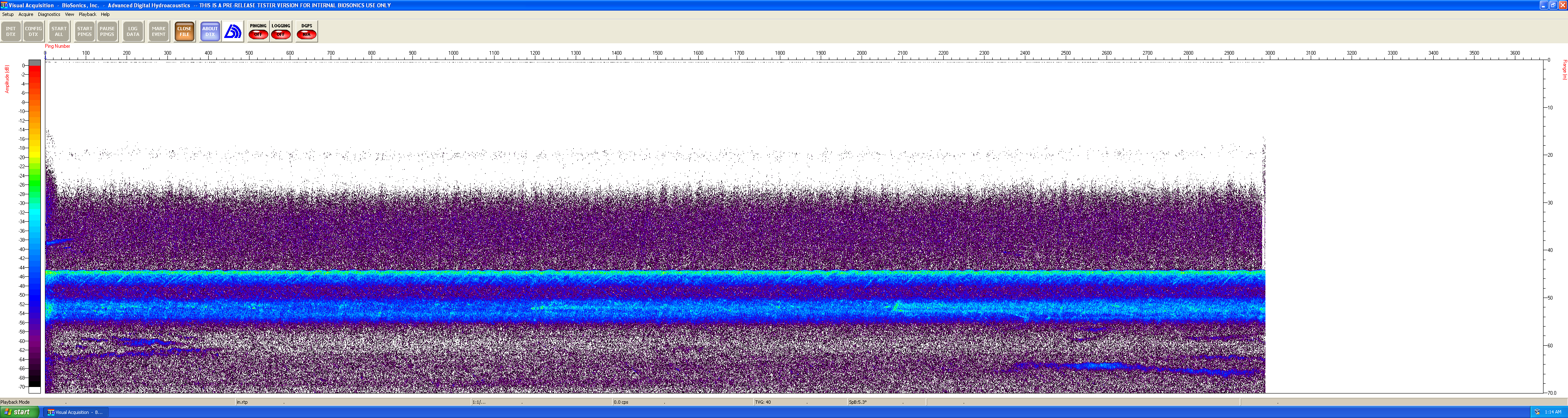Click ping 1000 on the top ruler
Screen dimensions: 1568x418
pos(454,53)
